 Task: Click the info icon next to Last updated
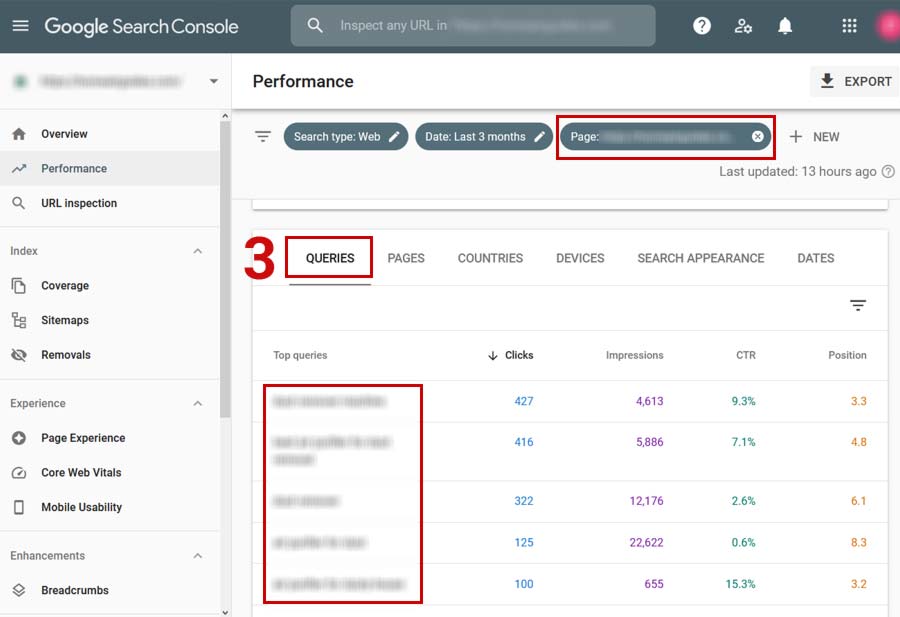(888, 172)
